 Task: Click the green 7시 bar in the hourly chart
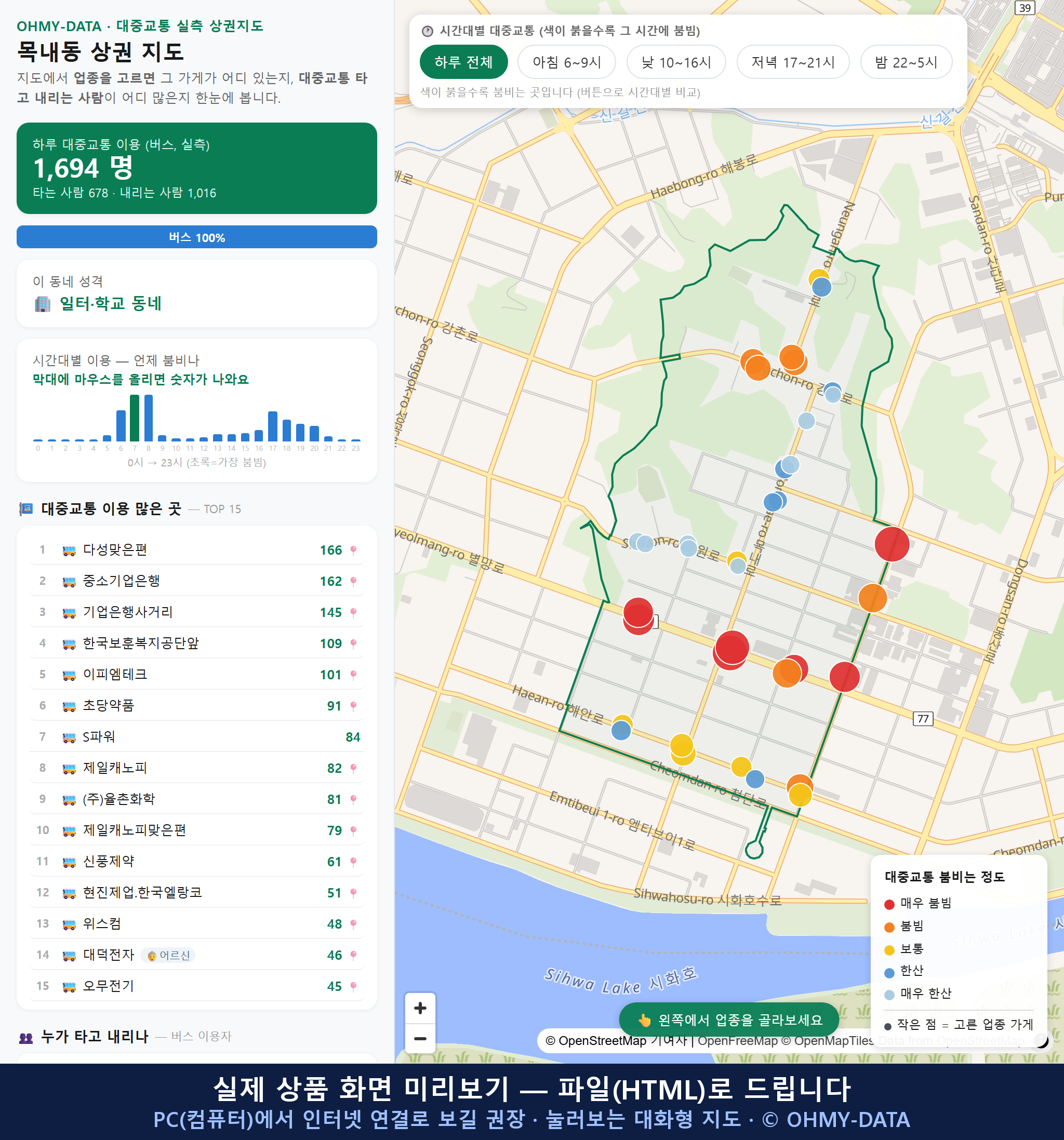[135, 418]
